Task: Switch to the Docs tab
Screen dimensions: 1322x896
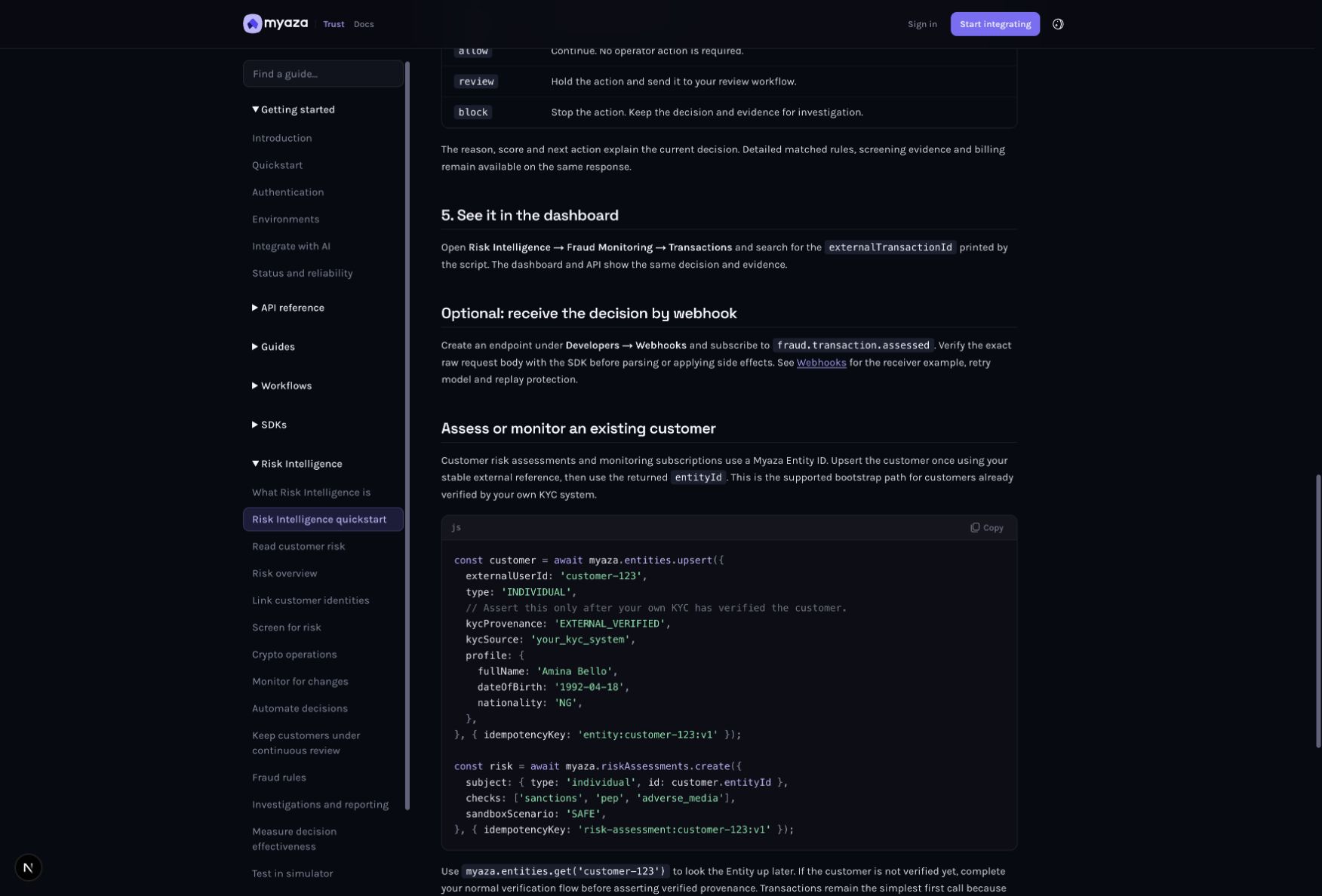Action: coord(364,24)
